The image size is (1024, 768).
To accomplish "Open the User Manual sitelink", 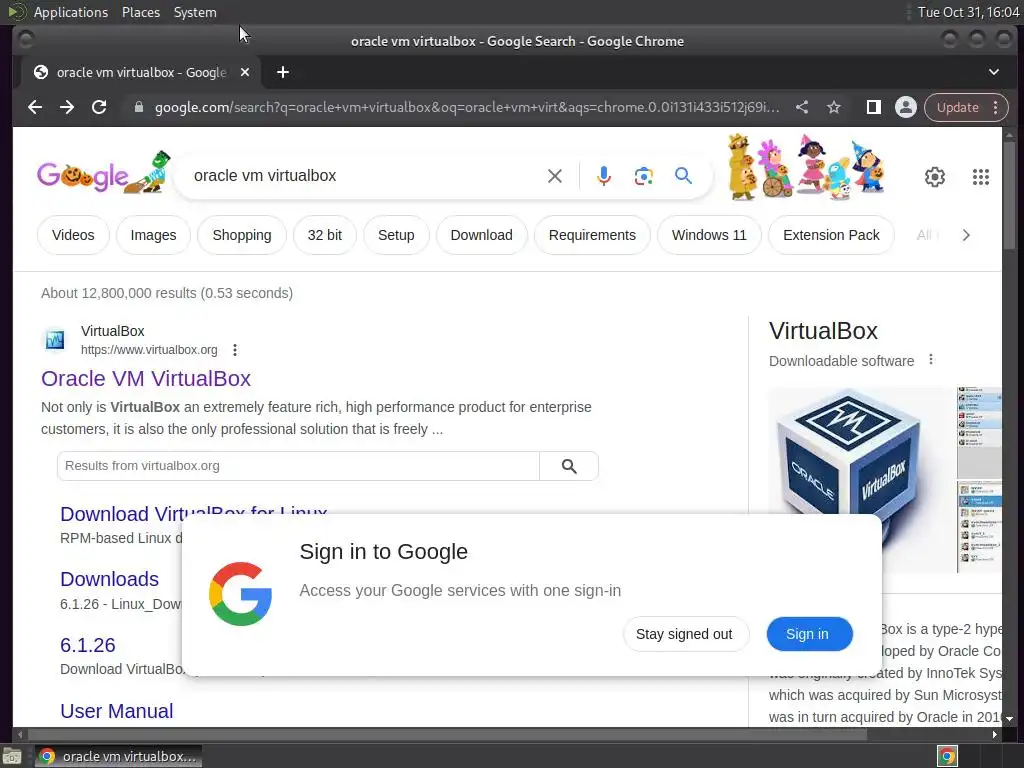I will tap(116, 711).
